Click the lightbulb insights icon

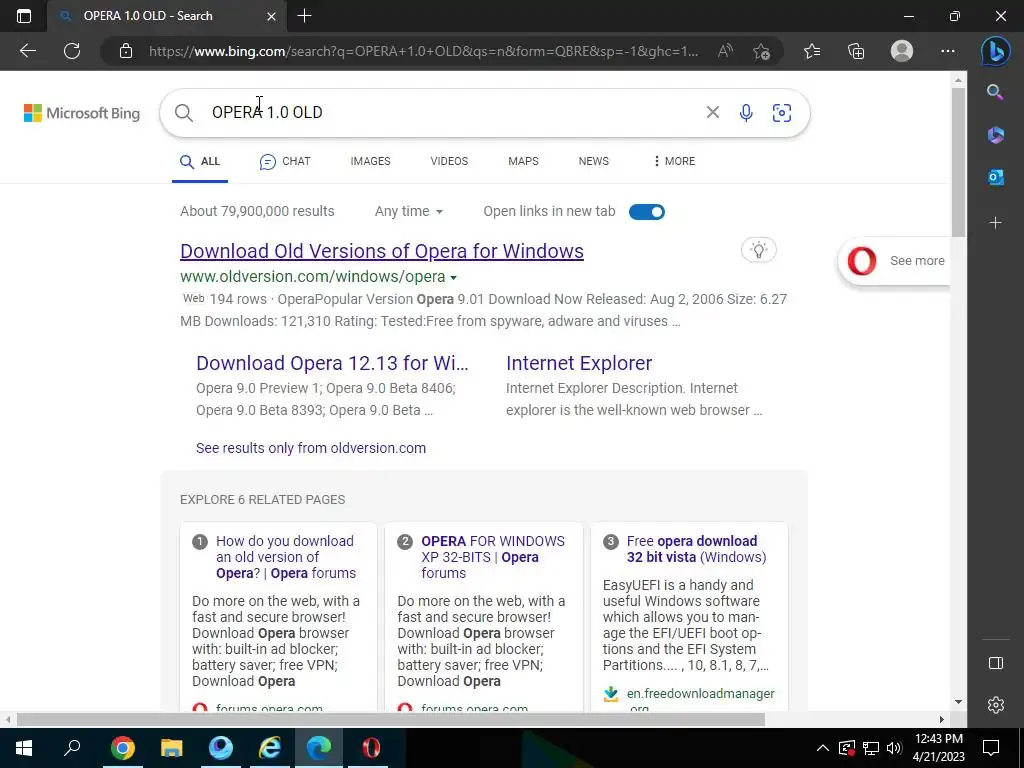click(x=758, y=249)
